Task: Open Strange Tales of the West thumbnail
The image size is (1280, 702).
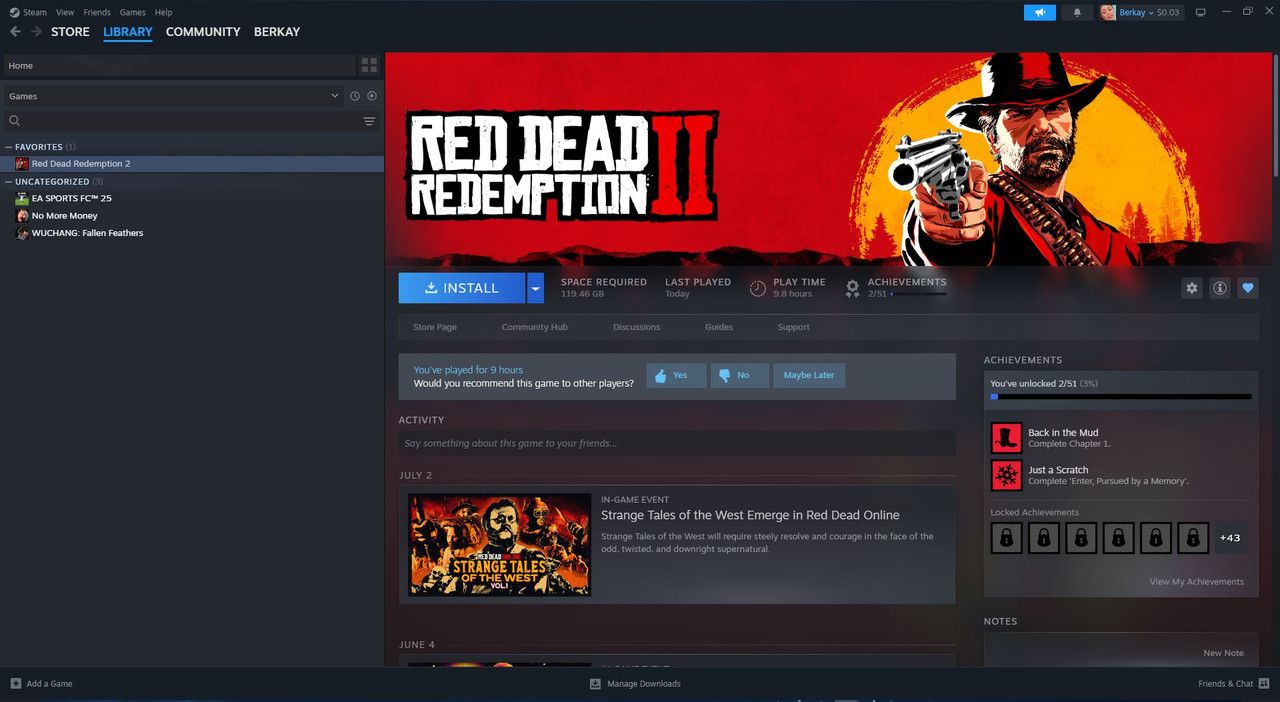Action: [499, 545]
